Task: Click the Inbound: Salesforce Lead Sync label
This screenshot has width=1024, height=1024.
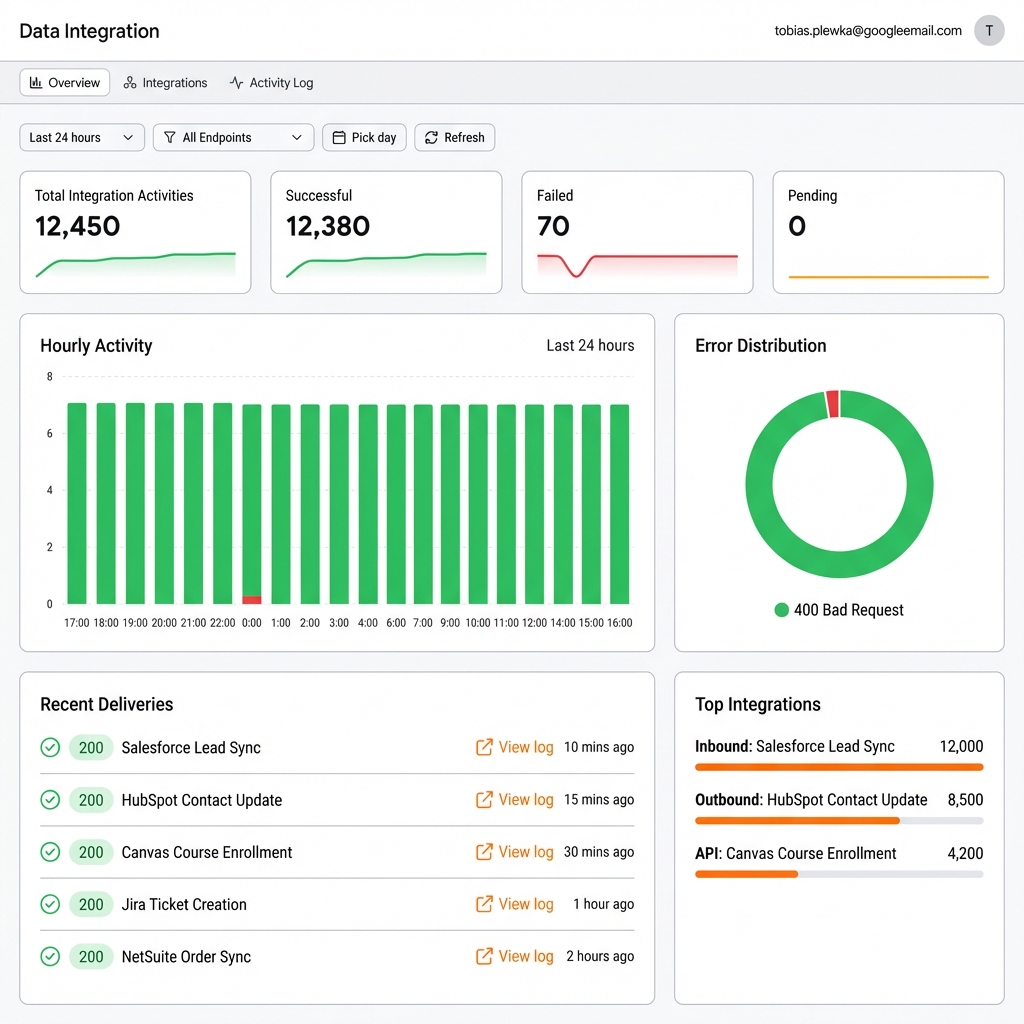Action: coord(795,746)
